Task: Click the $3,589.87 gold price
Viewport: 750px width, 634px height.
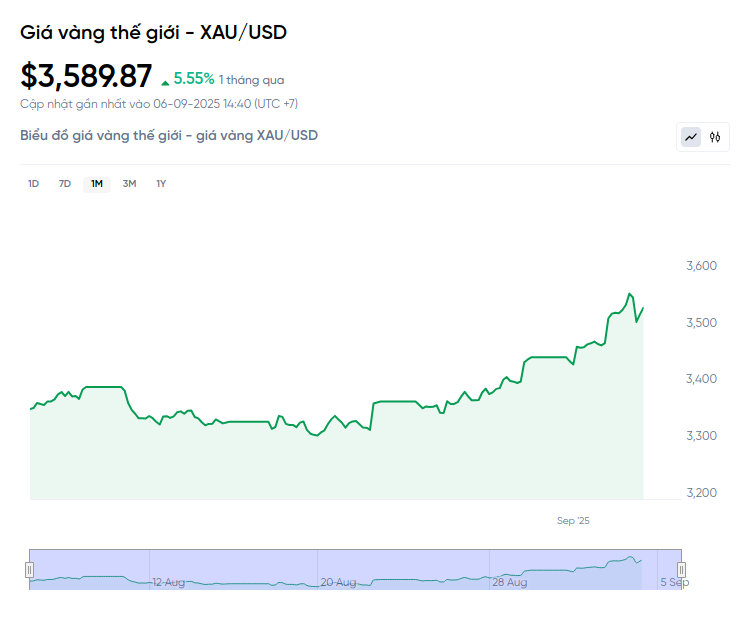Action: click(87, 76)
